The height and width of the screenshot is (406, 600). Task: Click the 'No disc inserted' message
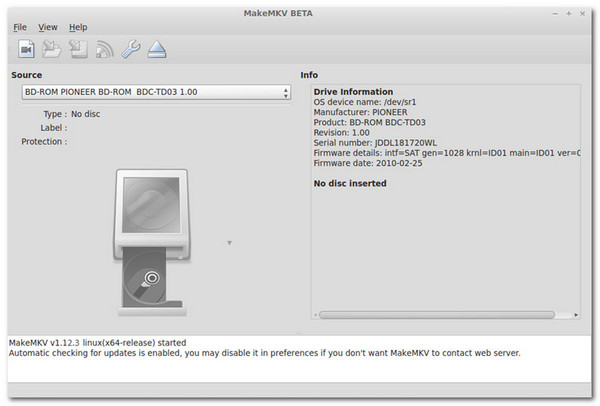pyautogui.click(x=350, y=184)
